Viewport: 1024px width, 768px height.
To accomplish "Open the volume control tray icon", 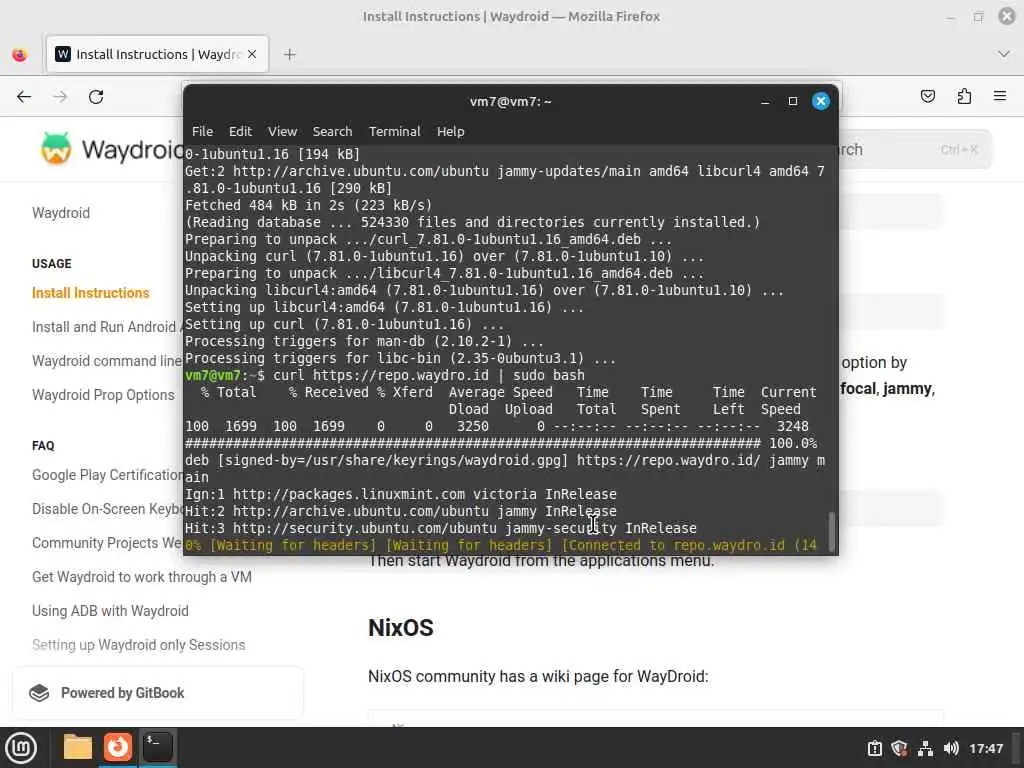I will tap(950, 748).
